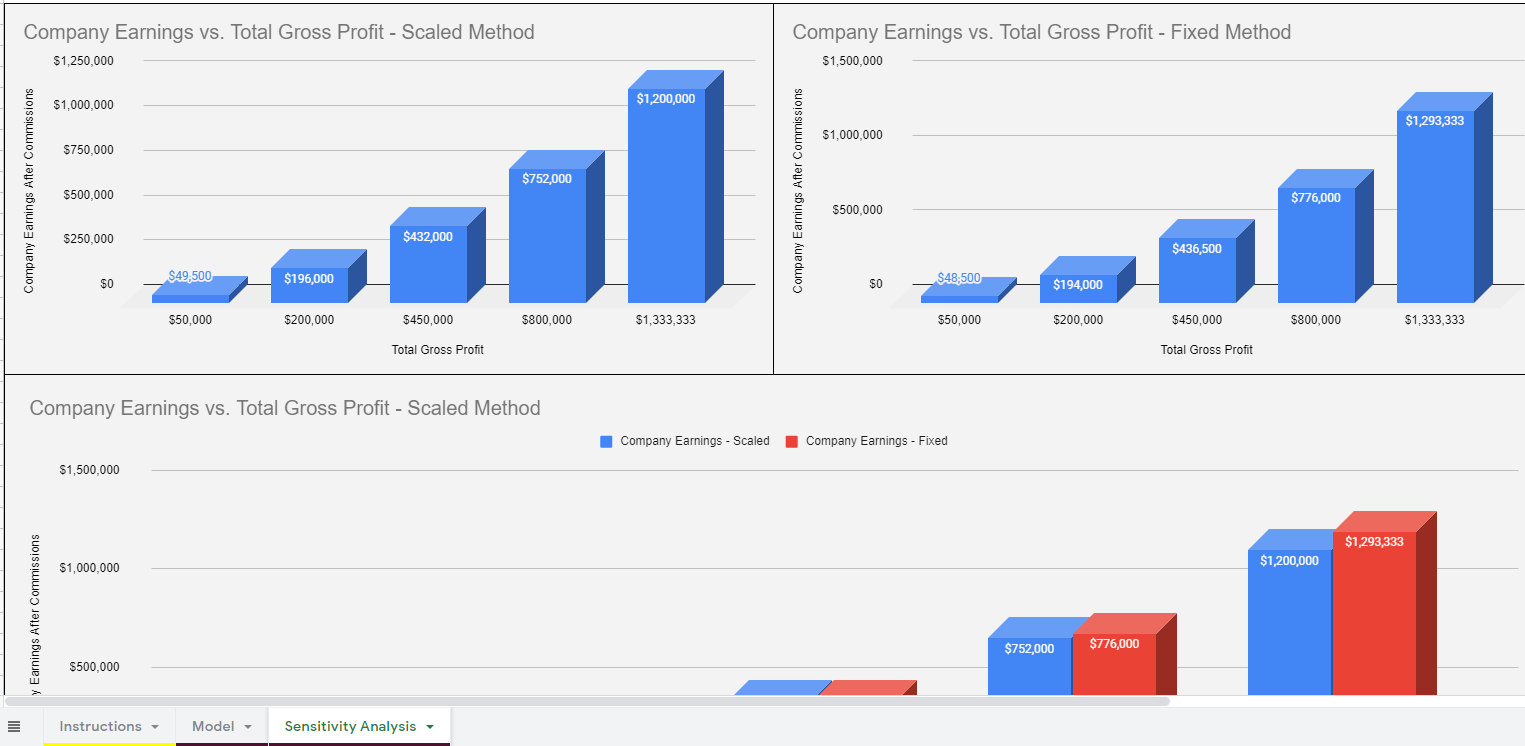
Task: Click the $432,000 data label
Action: [428, 237]
